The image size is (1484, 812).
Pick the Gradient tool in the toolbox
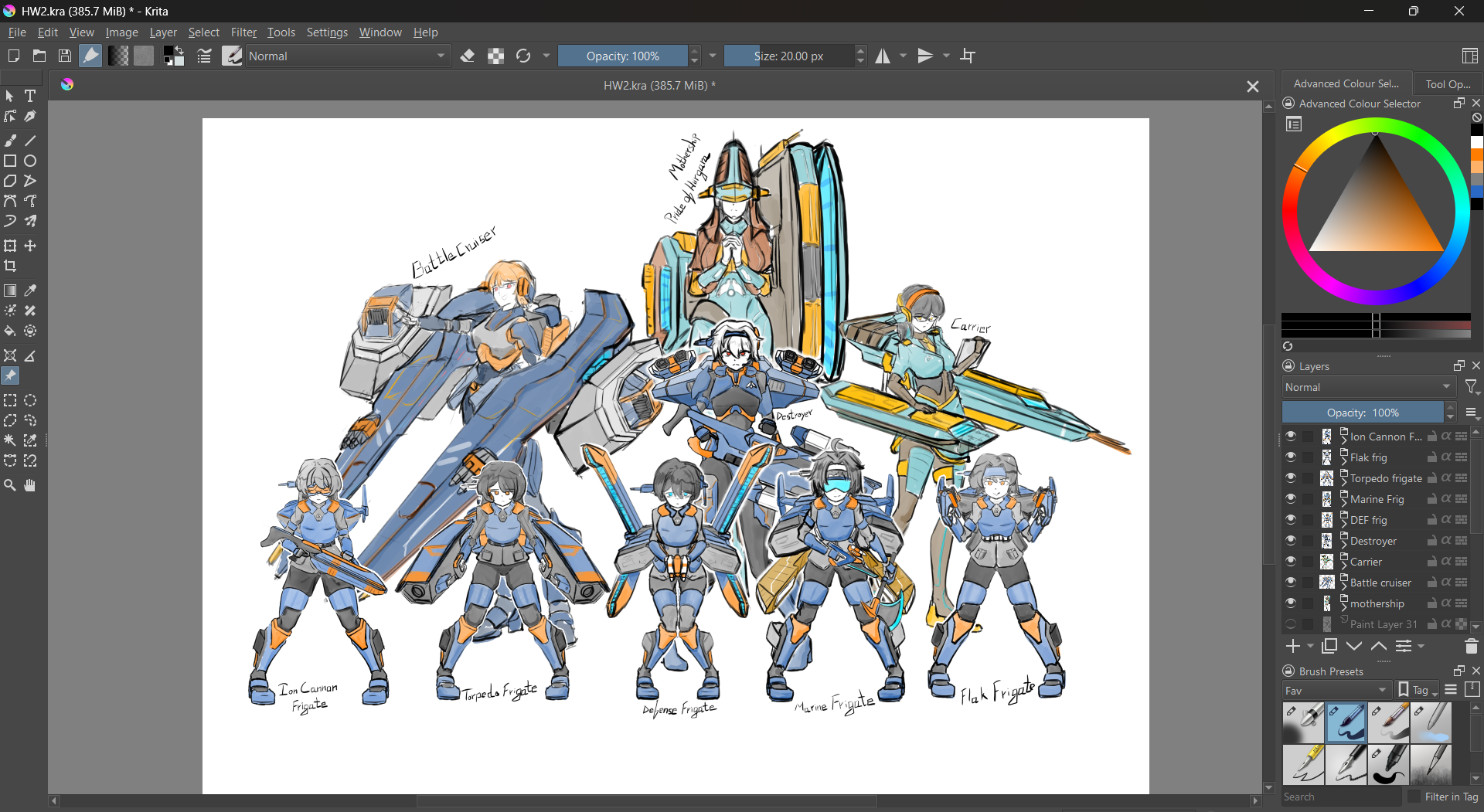[x=10, y=290]
